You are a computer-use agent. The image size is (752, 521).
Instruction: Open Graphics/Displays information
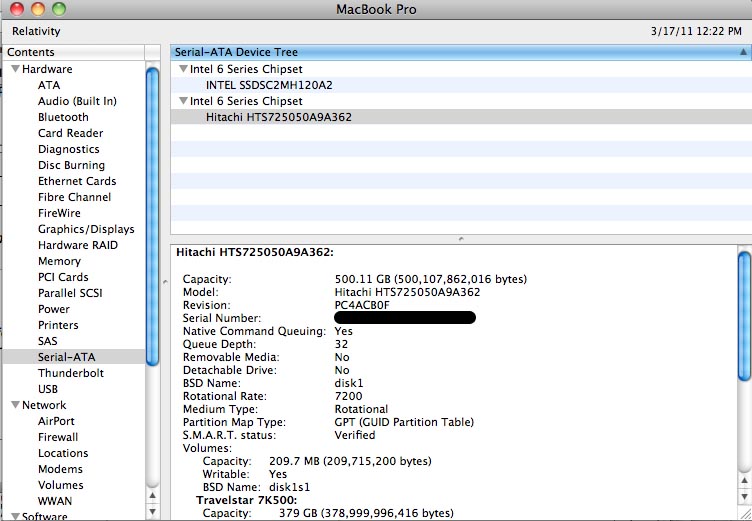point(86,229)
